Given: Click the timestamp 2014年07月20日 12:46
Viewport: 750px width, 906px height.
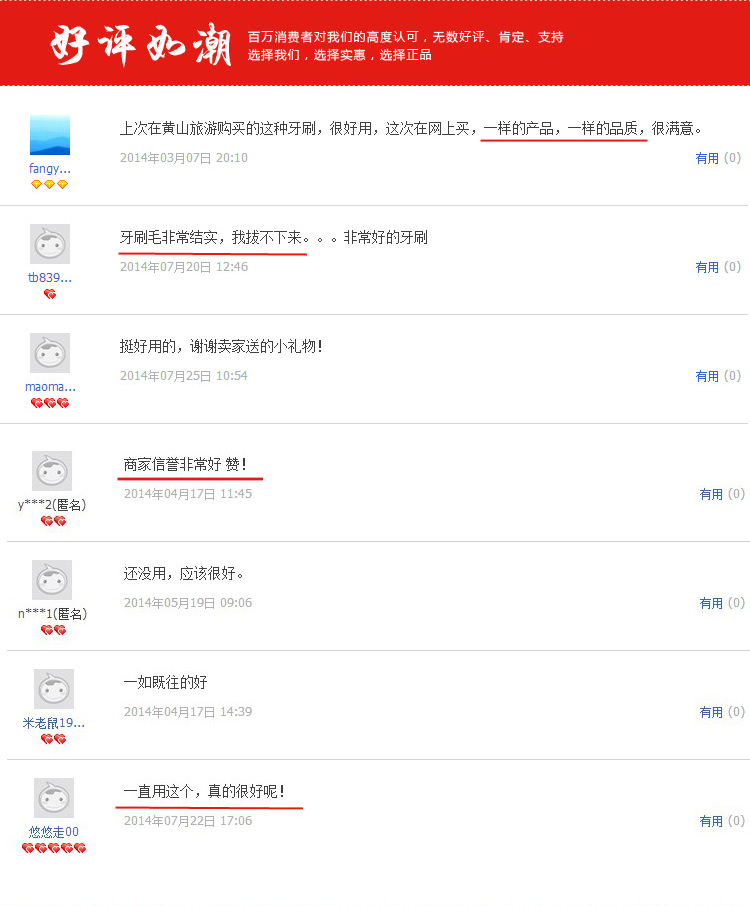Looking at the screenshot, I should [184, 267].
